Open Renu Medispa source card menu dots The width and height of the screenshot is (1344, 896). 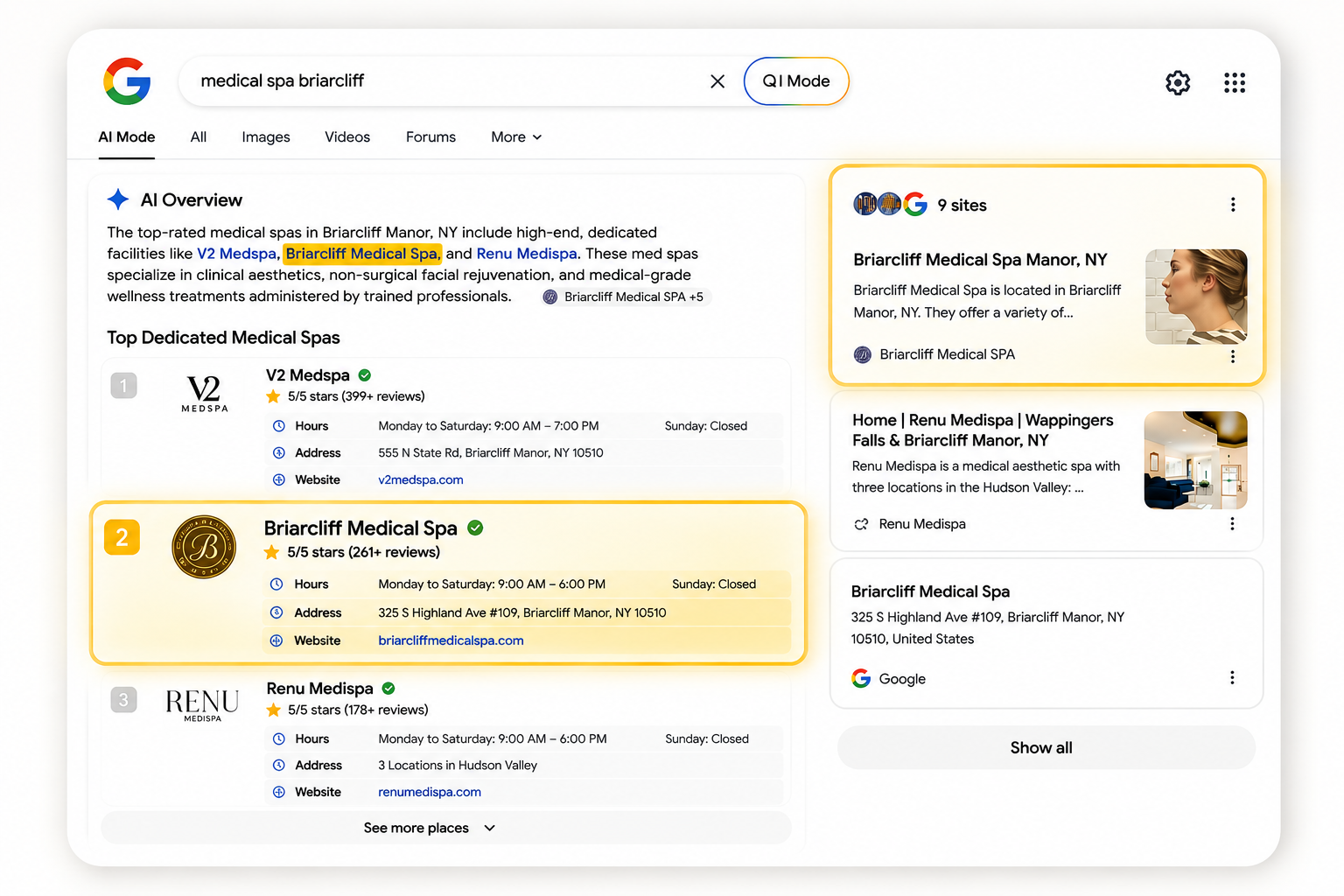1232,523
